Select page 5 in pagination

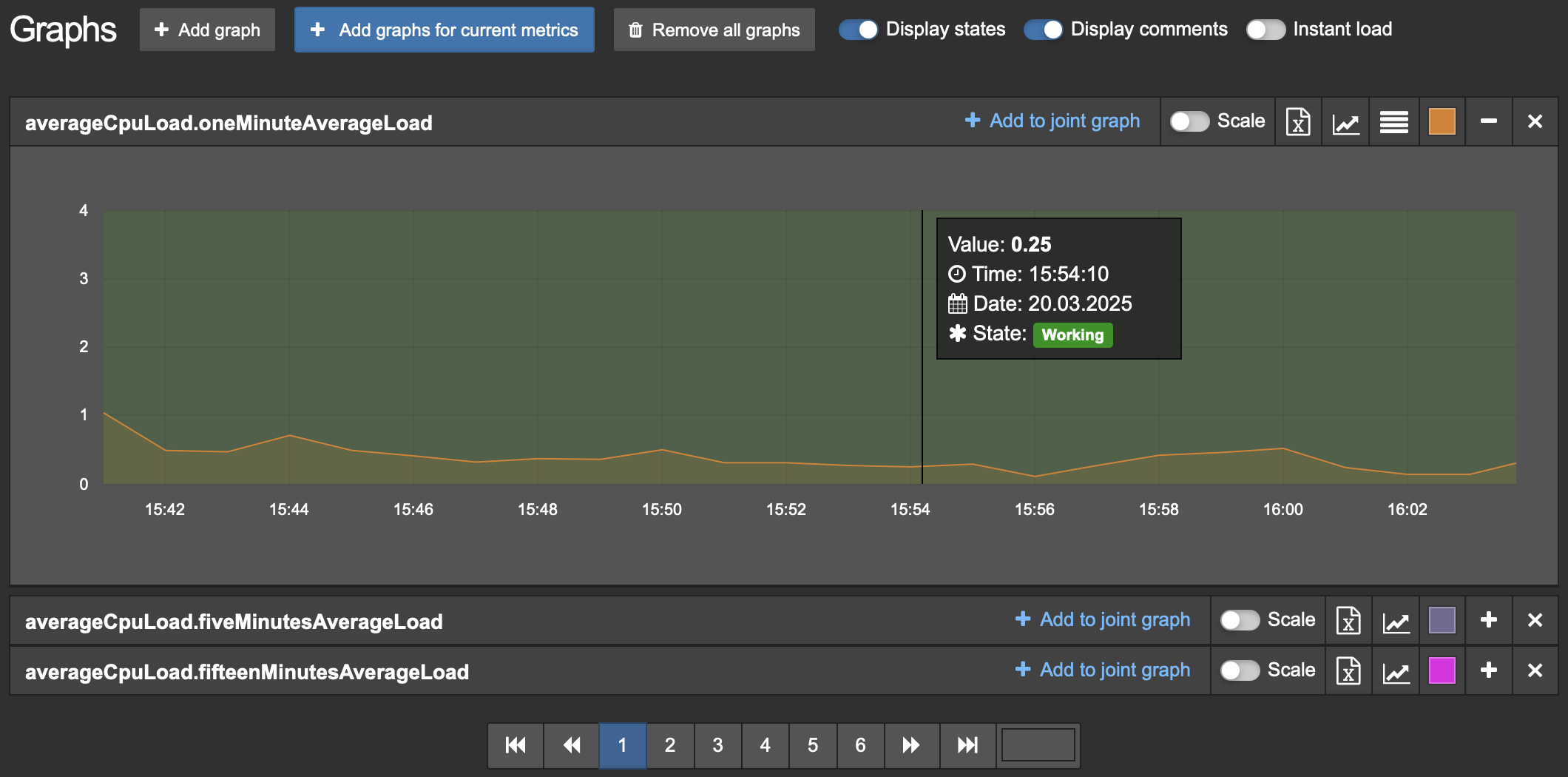click(x=813, y=745)
